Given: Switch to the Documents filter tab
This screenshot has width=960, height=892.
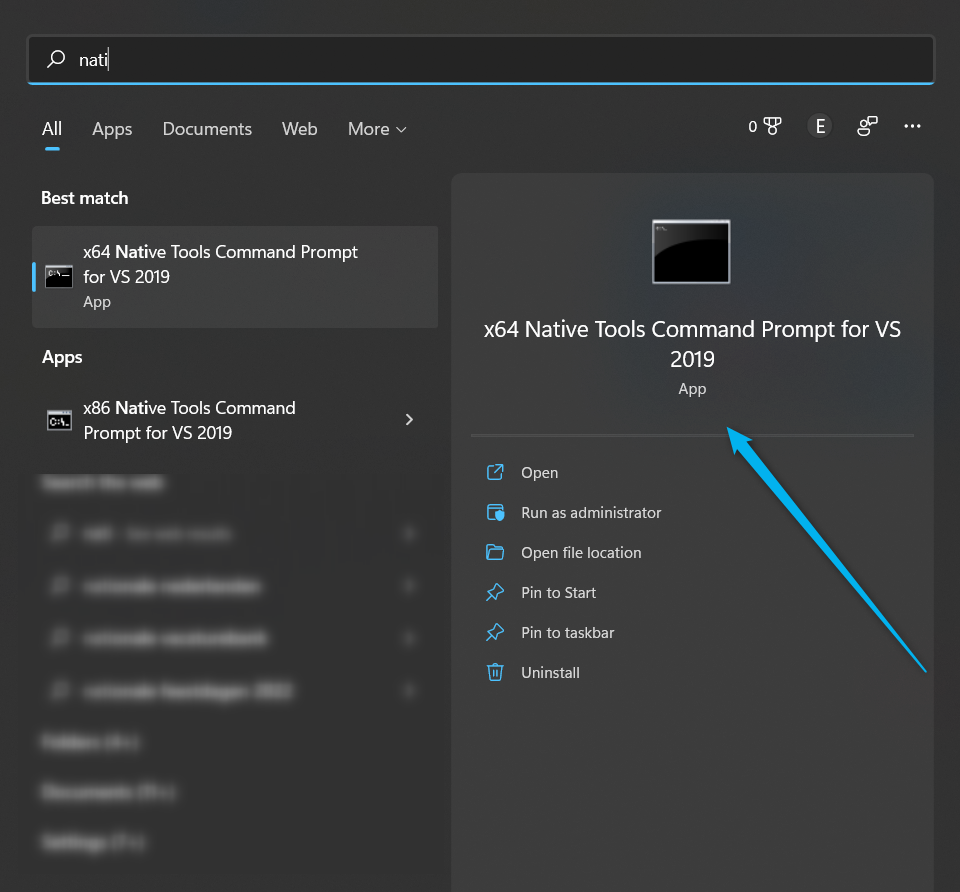Looking at the screenshot, I should pyautogui.click(x=207, y=129).
